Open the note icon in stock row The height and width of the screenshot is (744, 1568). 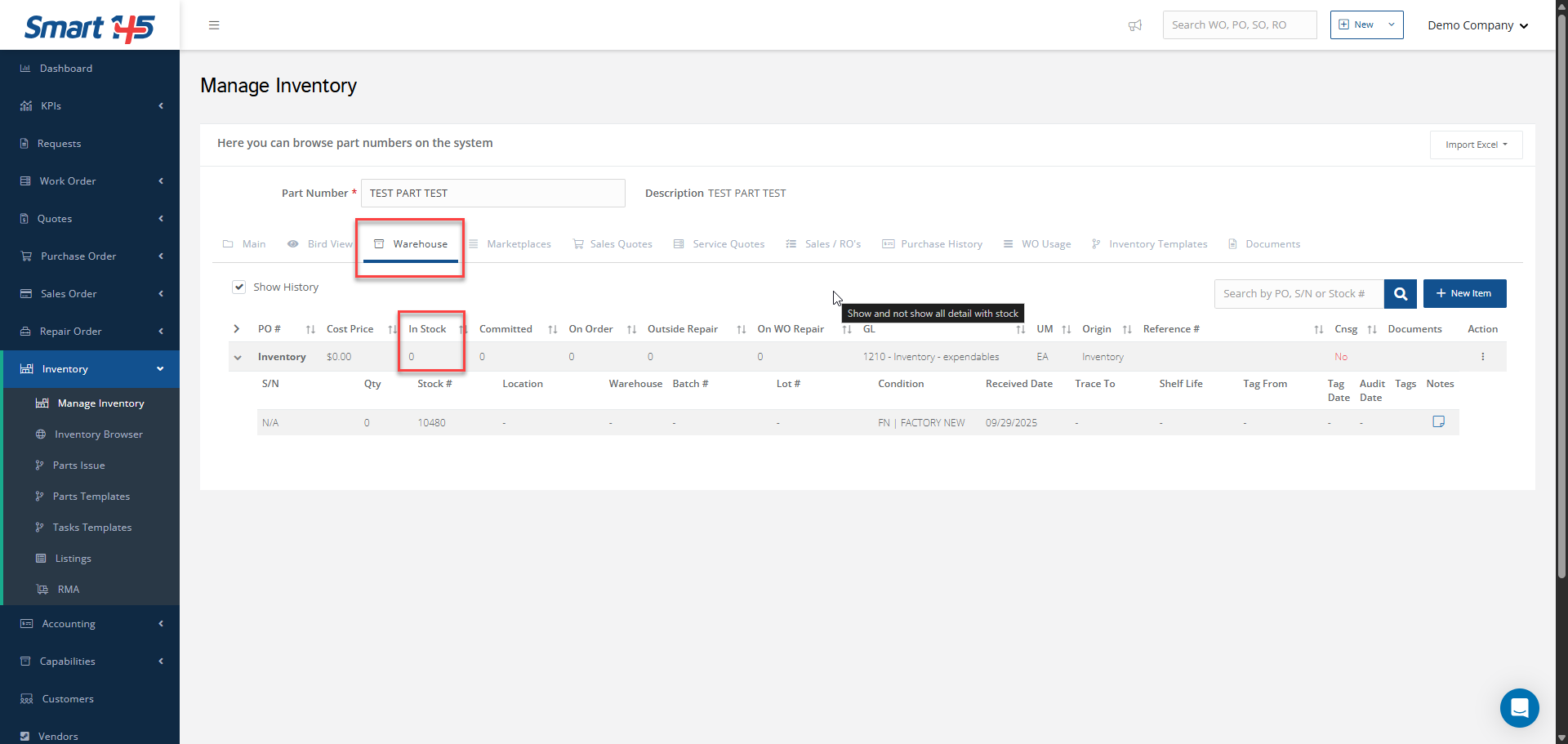[1438, 422]
